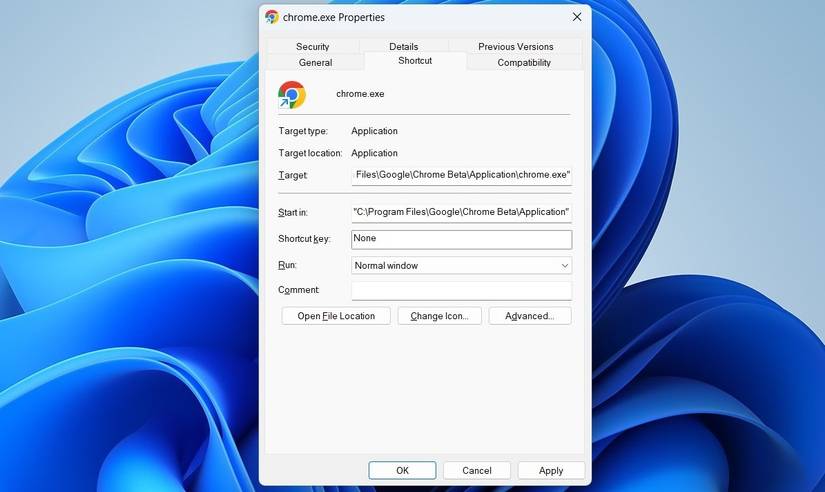825x492 pixels.
Task: Switch to the Security tab
Action: tap(313, 46)
